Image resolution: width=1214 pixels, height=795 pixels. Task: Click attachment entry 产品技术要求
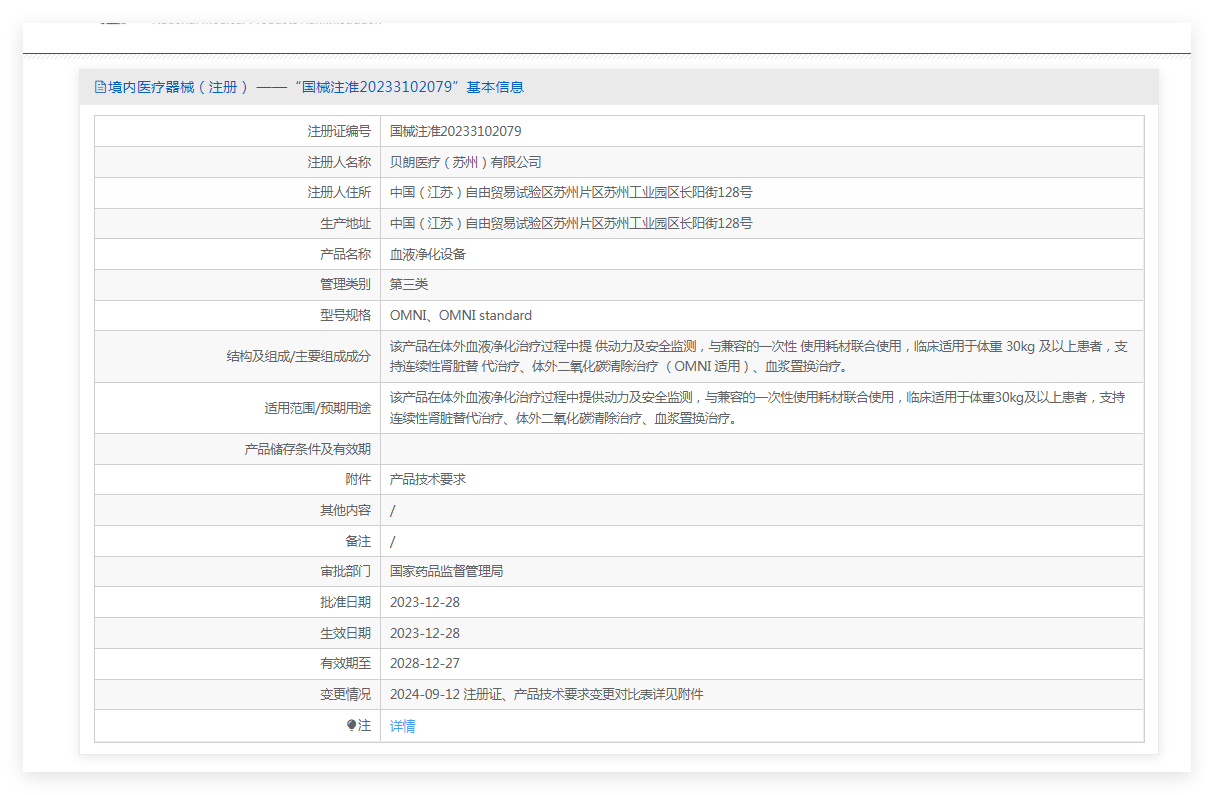coord(428,479)
